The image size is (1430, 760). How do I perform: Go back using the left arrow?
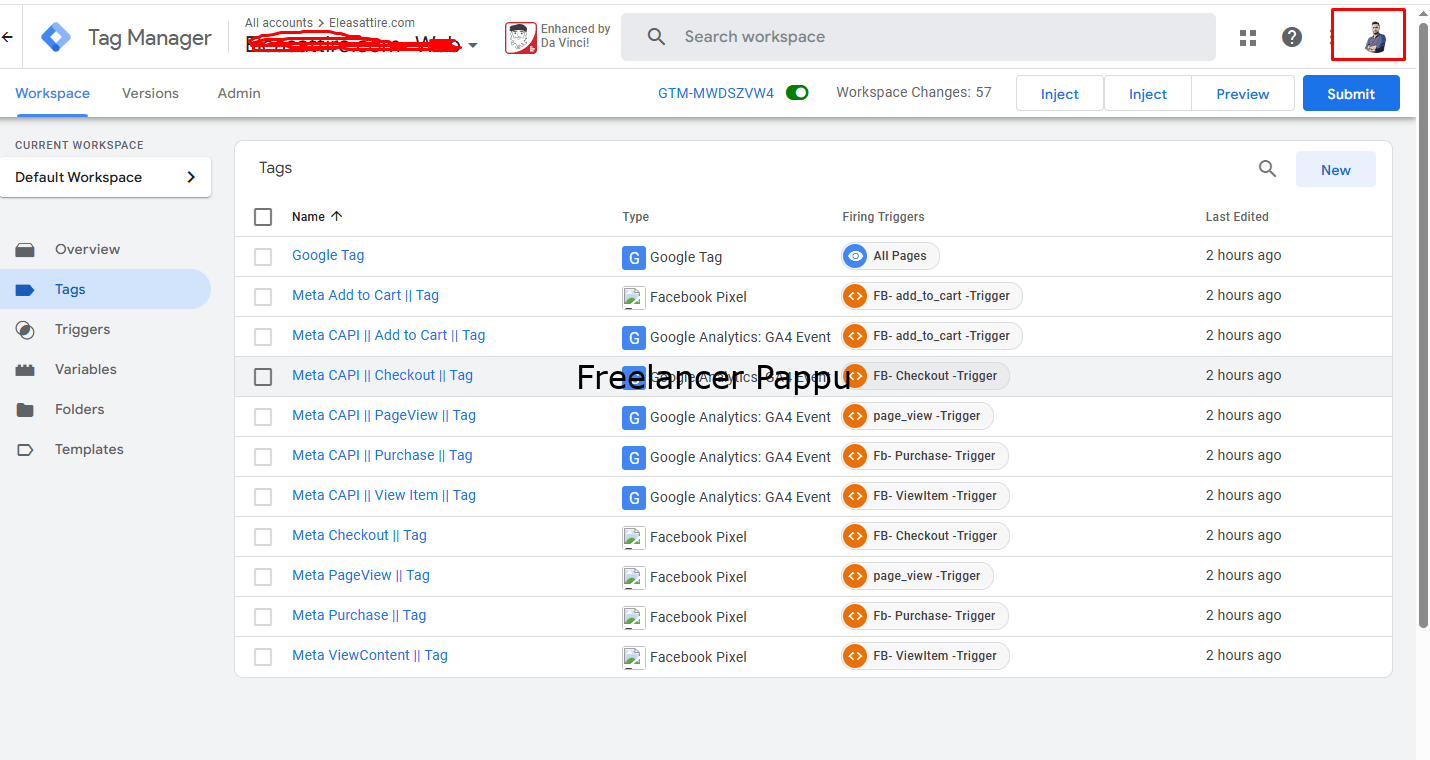coord(7,38)
